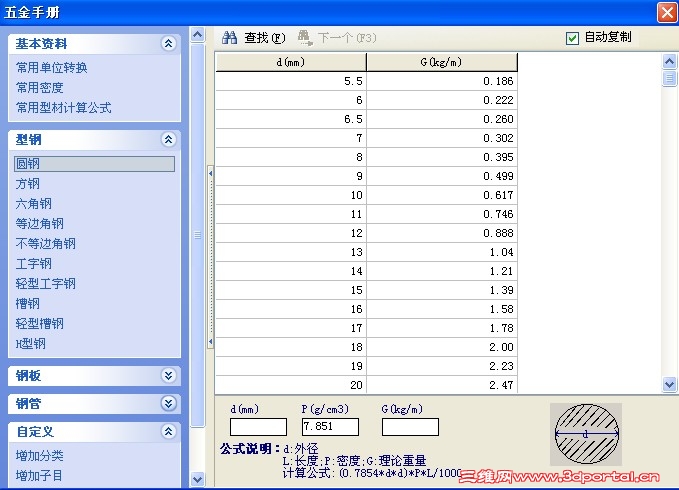Click the G(kg/m) result field

point(410,427)
